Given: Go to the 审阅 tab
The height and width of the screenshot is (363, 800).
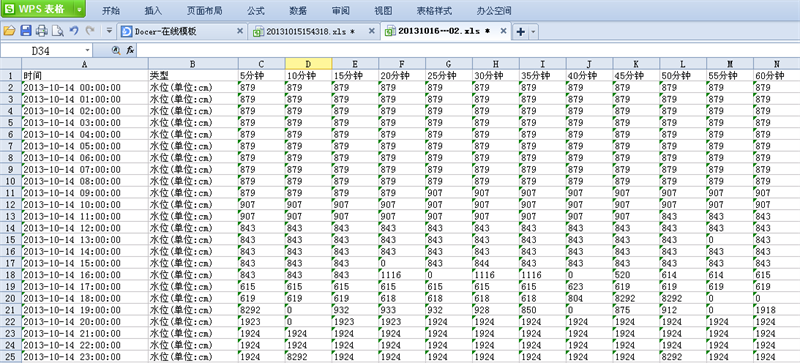Looking at the screenshot, I should (x=340, y=11).
